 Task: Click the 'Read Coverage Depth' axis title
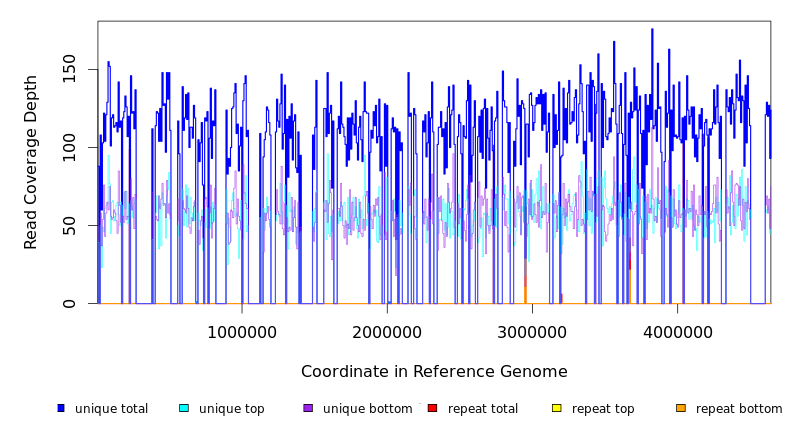pyautogui.click(x=32, y=162)
